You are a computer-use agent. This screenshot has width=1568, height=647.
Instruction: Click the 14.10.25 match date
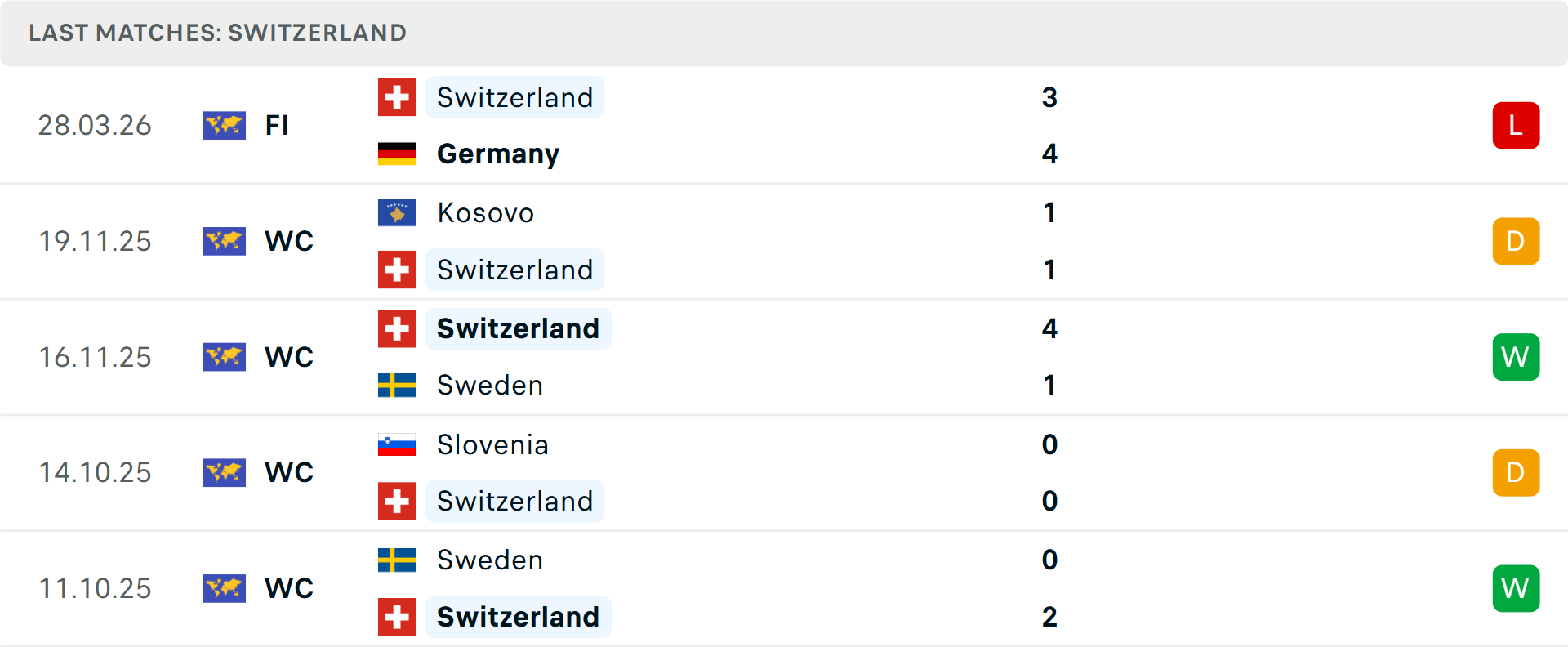coord(95,472)
